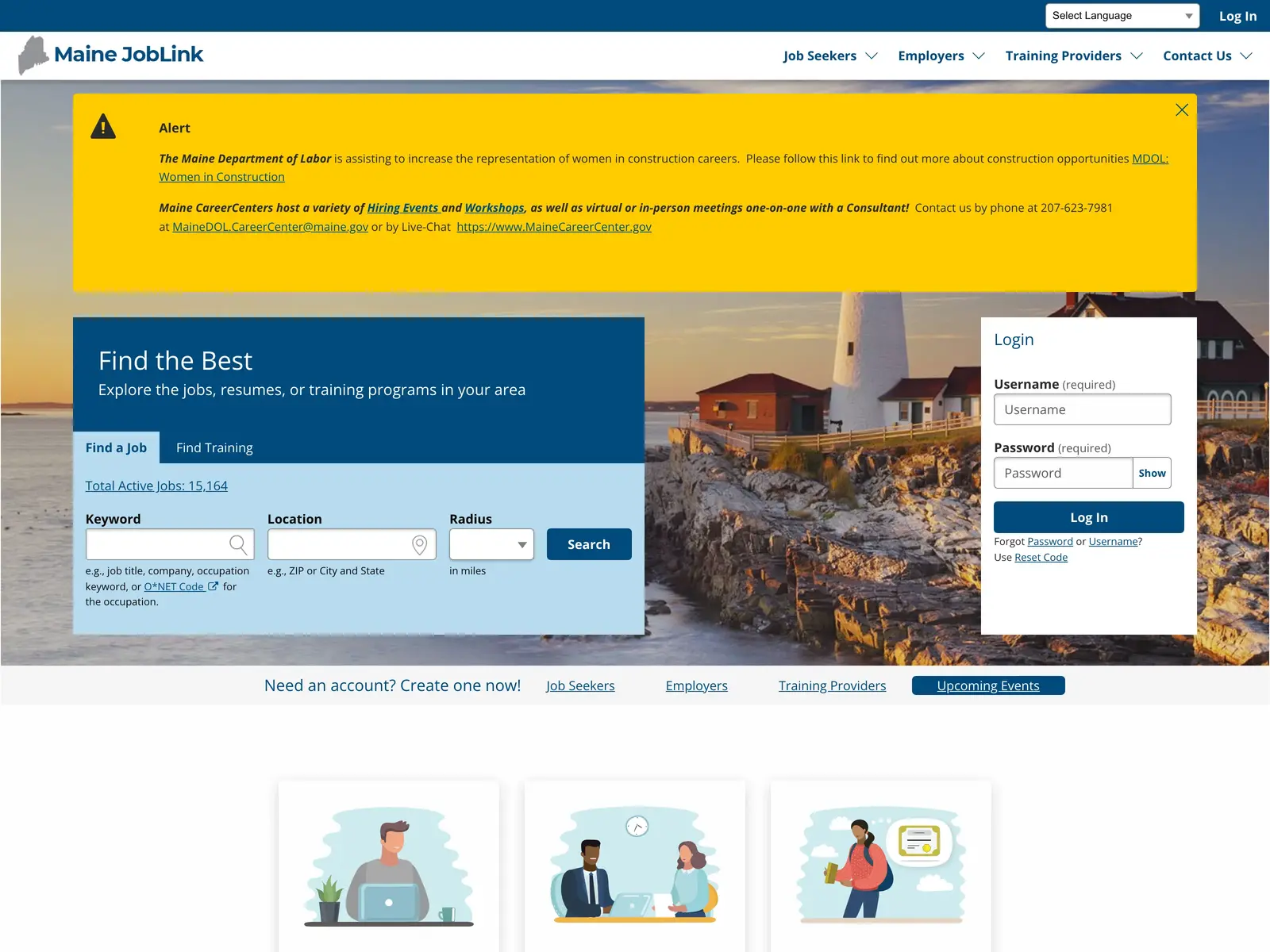Expand the Employers navigation menu
Image resolution: width=1270 pixels, height=952 pixels.
coord(941,56)
